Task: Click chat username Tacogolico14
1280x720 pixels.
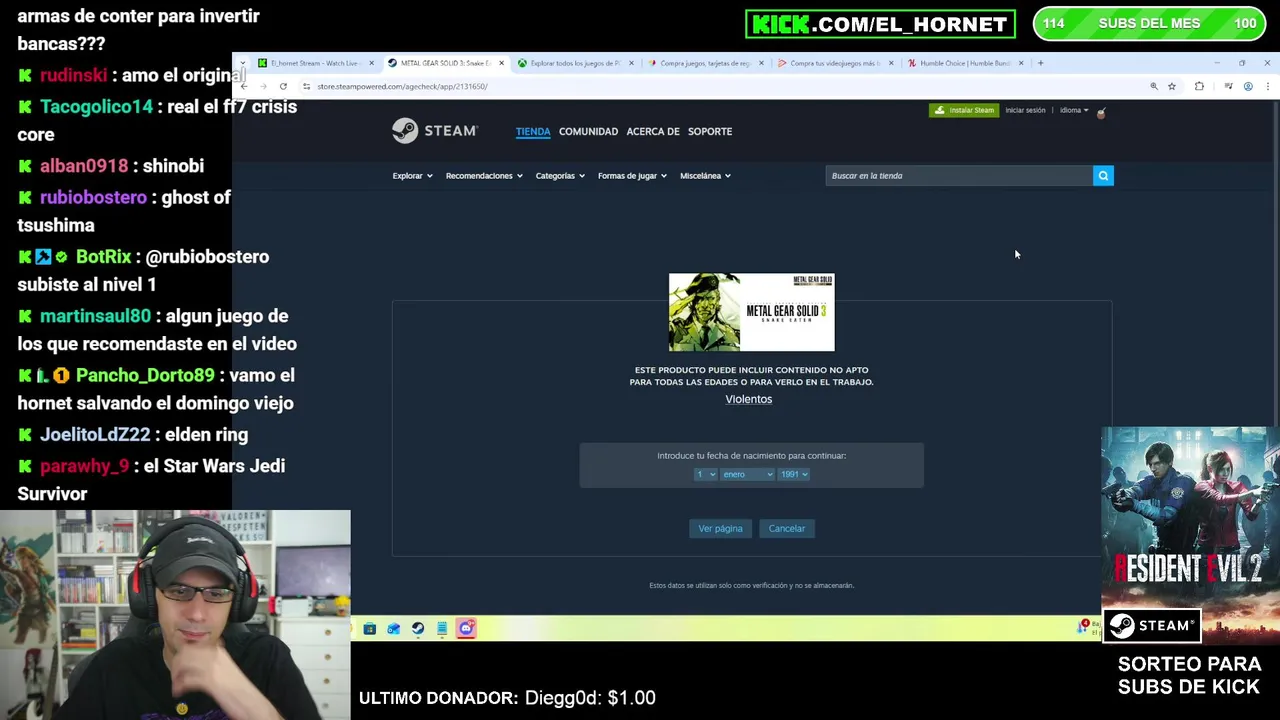Action: [x=96, y=106]
